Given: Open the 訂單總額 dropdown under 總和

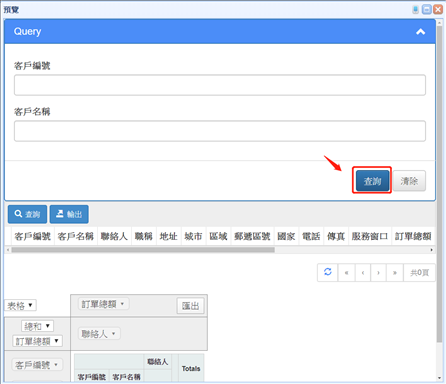Looking at the screenshot, I should tap(37, 341).
